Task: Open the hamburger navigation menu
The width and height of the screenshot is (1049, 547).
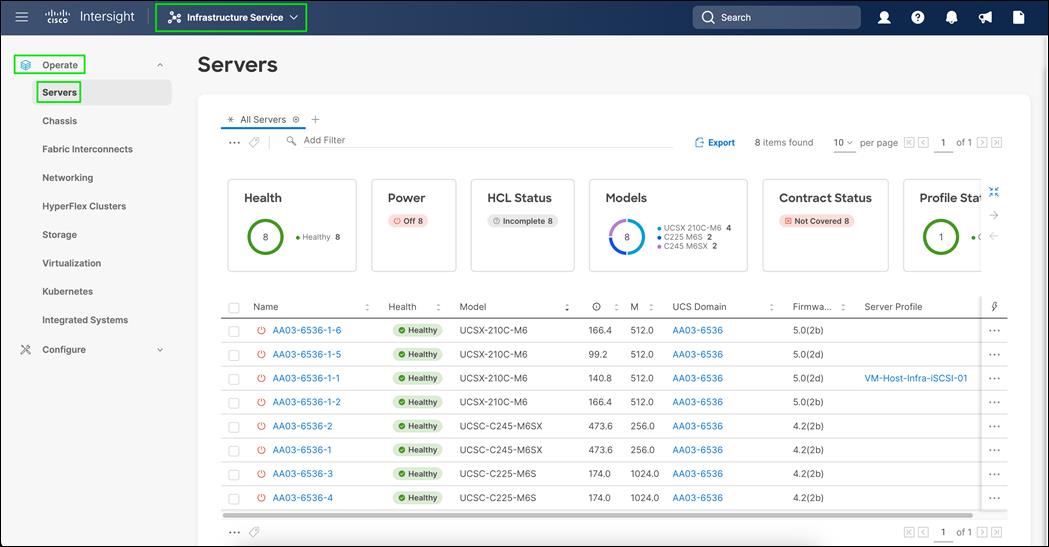Action: [x=21, y=17]
